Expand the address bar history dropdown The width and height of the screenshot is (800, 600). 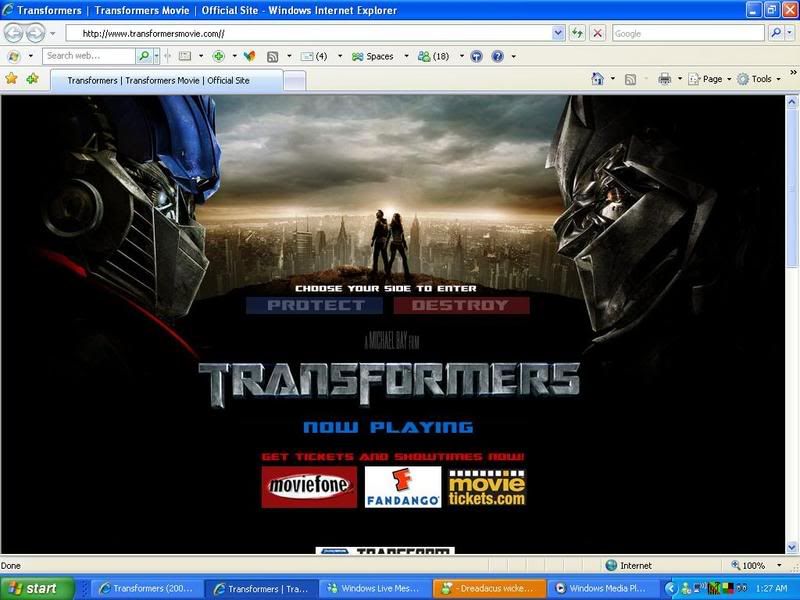(x=558, y=34)
